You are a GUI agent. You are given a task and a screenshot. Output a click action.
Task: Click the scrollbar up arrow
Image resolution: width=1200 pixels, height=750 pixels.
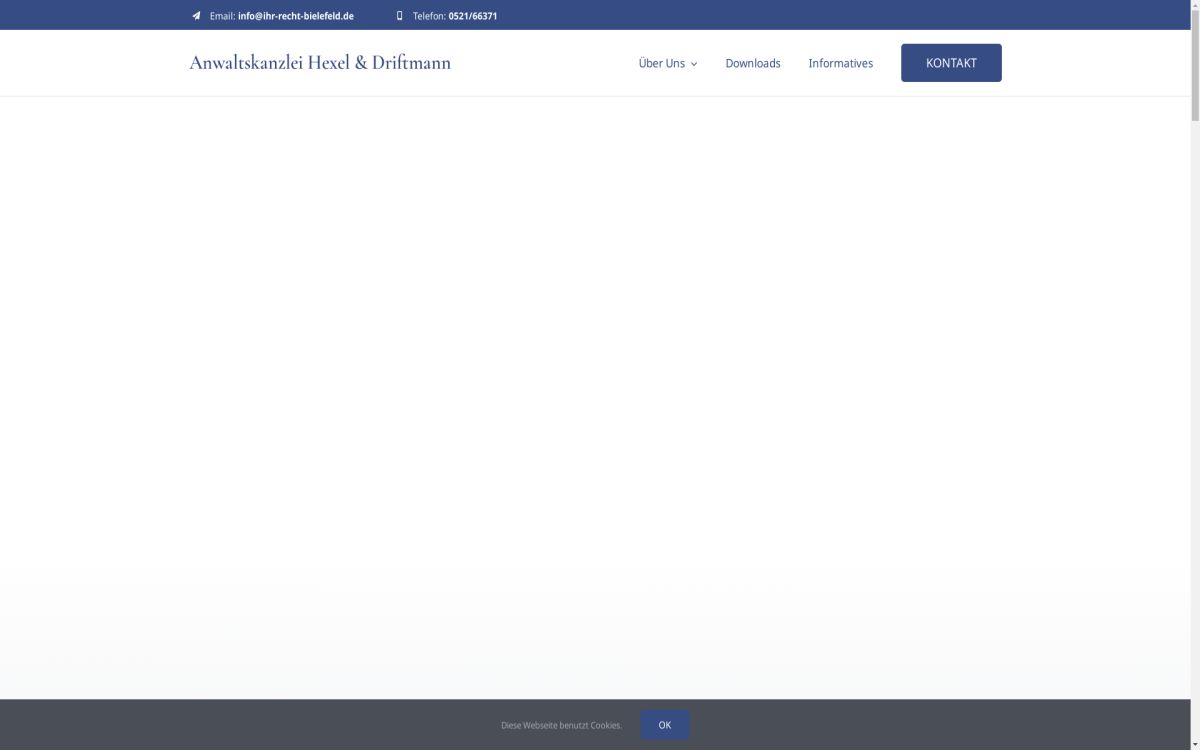[1195, 5]
